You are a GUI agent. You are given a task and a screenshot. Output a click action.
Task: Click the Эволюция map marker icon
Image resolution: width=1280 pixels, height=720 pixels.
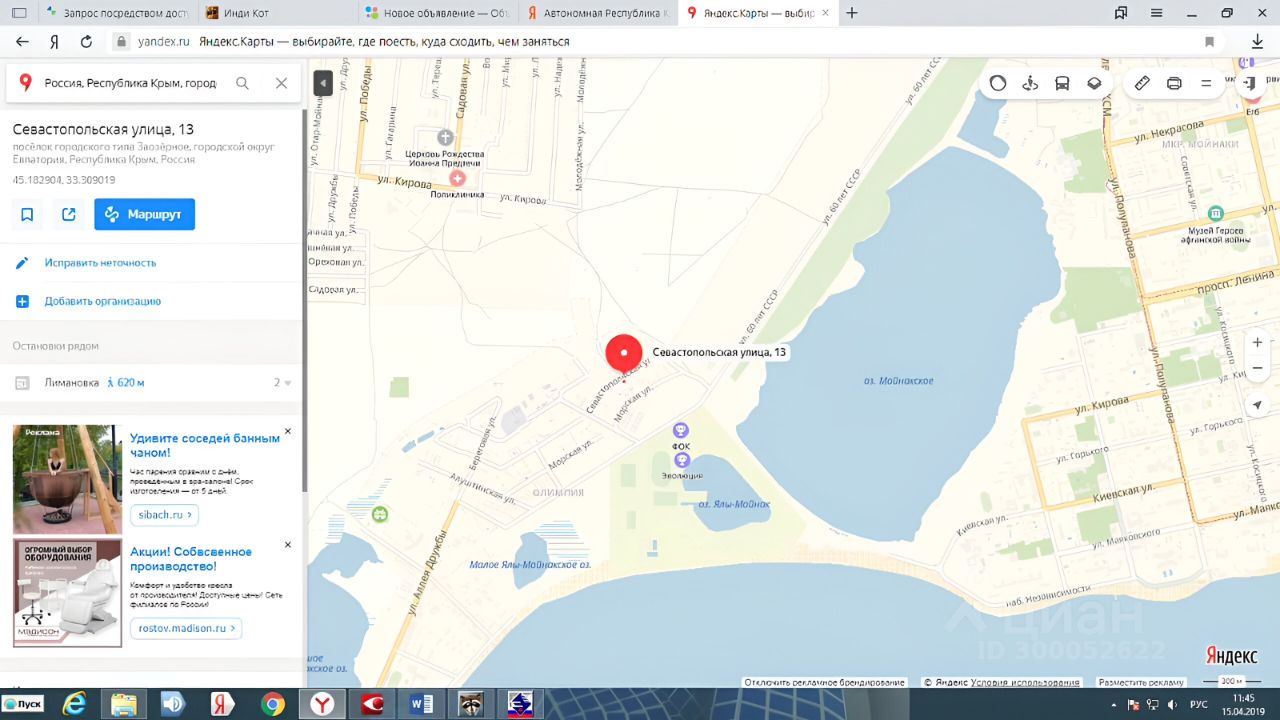pos(682,460)
